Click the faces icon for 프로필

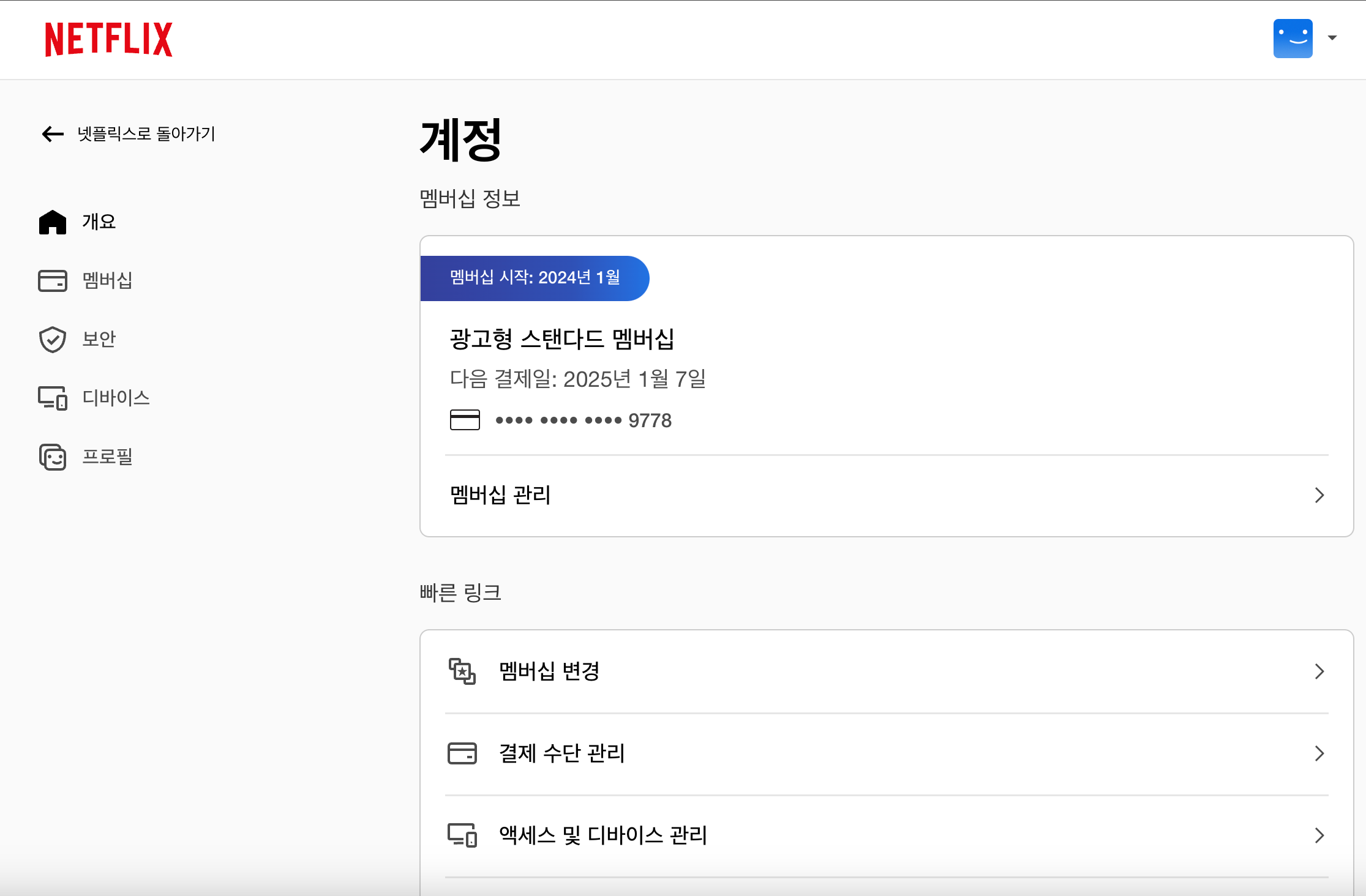point(53,457)
